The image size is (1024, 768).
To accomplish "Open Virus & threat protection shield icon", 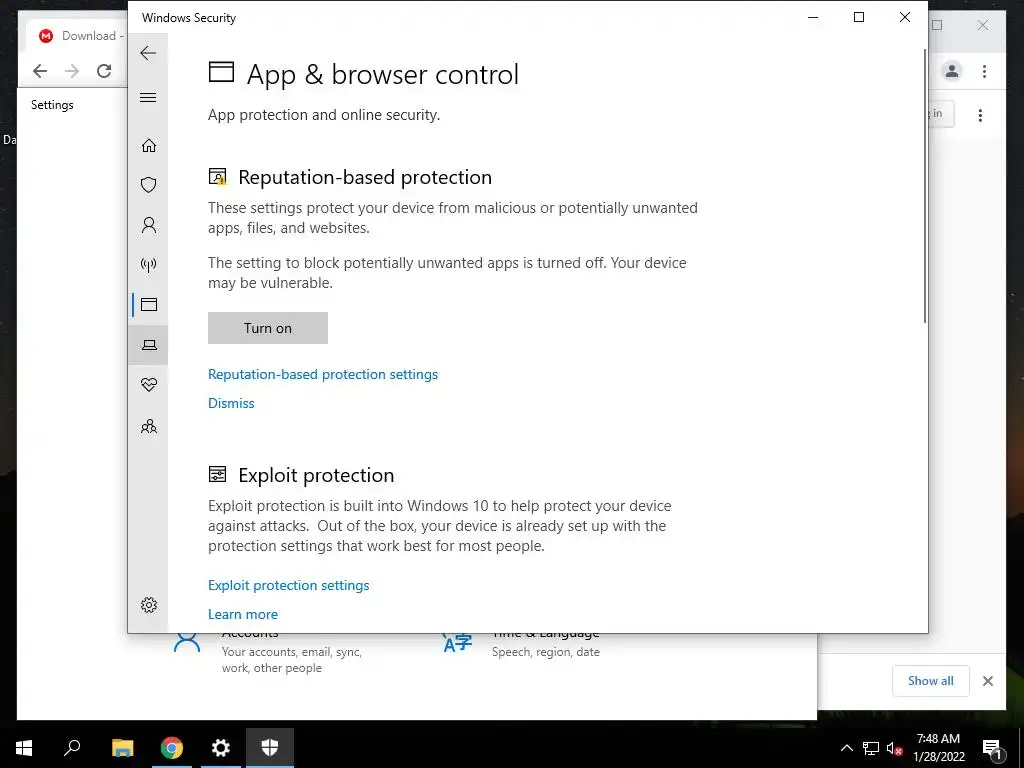I will pyautogui.click(x=149, y=185).
